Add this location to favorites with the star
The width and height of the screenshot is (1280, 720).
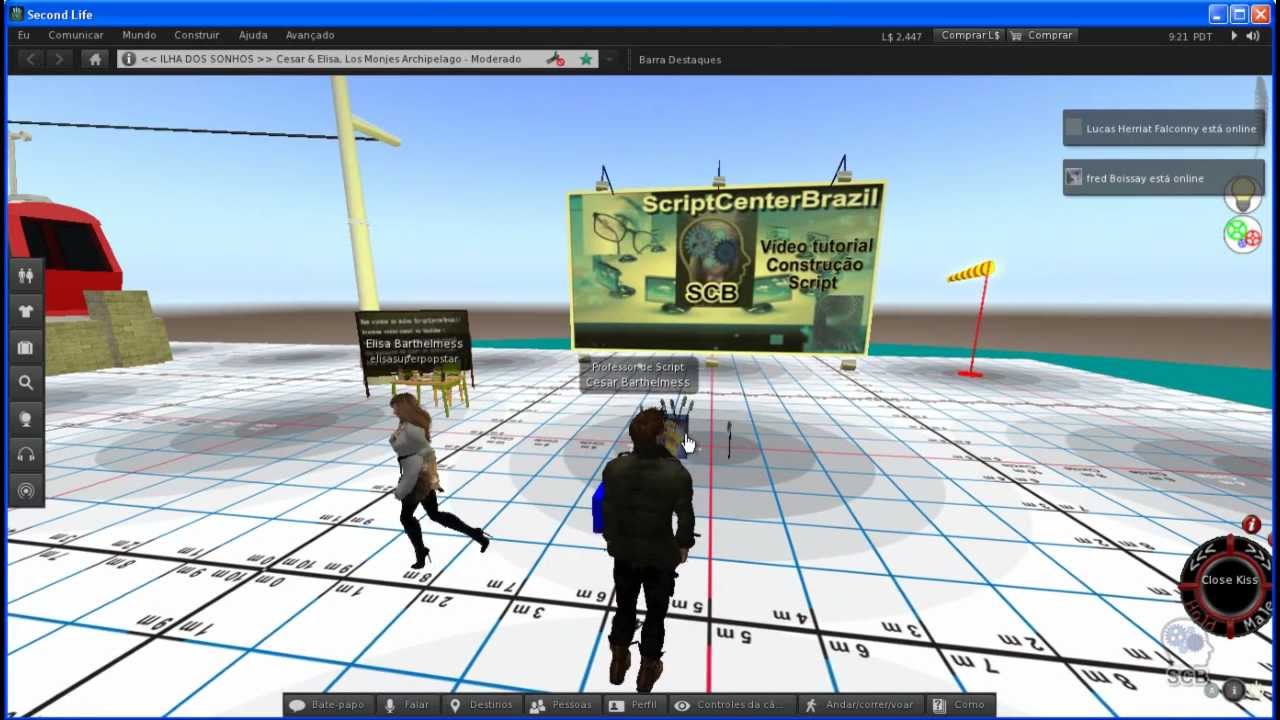586,59
